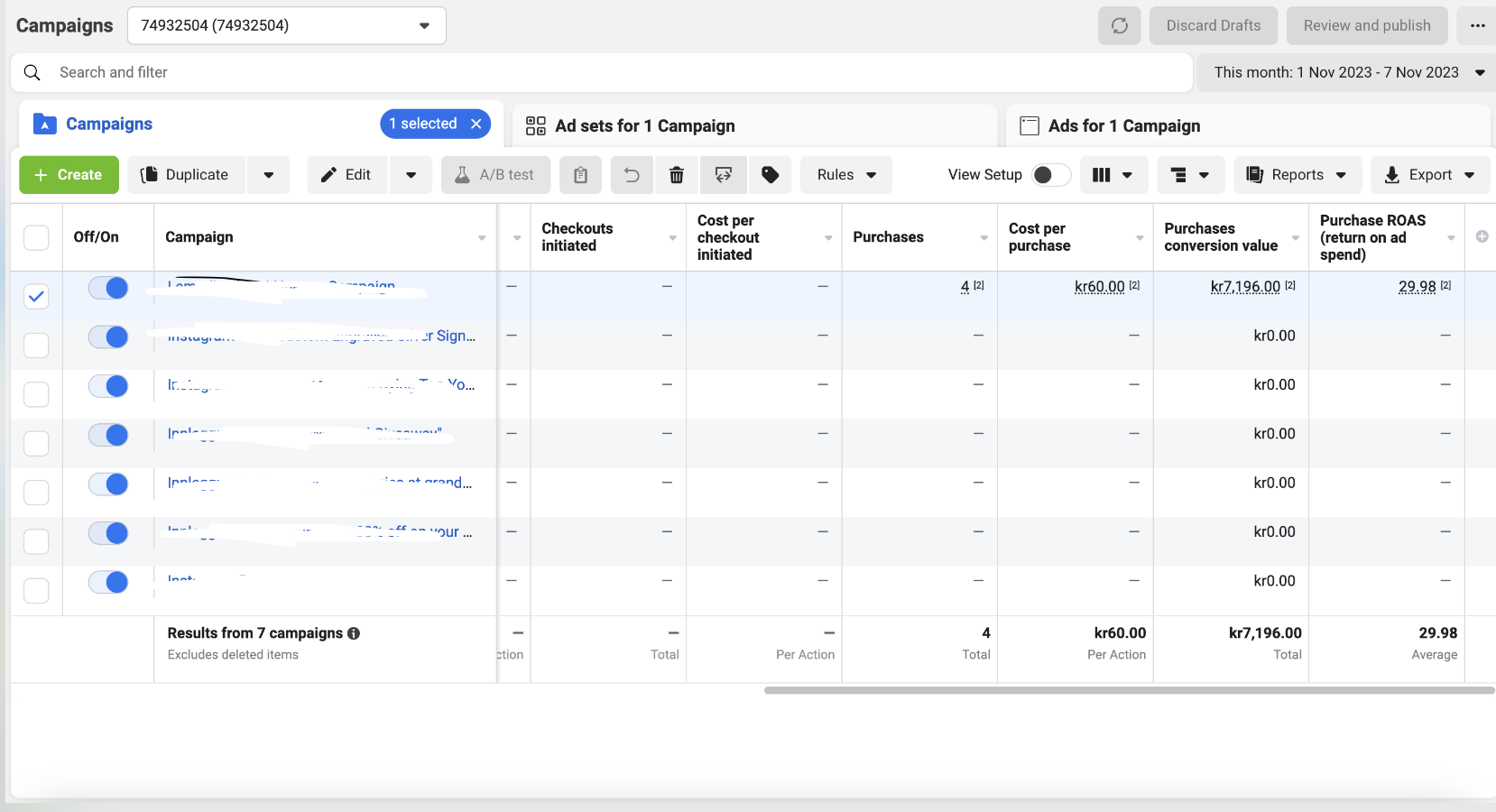This screenshot has width=1496, height=812.
Task: Open the Rules dropdown
Action: 846,175
